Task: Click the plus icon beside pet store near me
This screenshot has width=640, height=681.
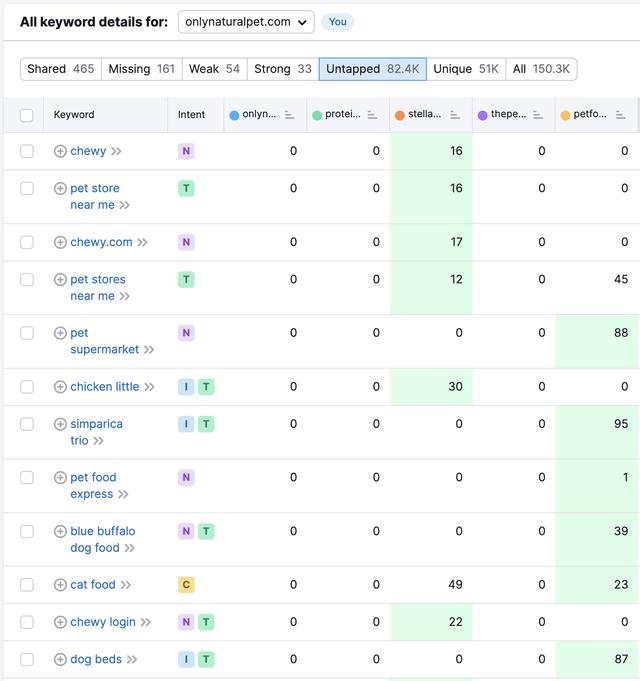Action: [x=60, y=188]
